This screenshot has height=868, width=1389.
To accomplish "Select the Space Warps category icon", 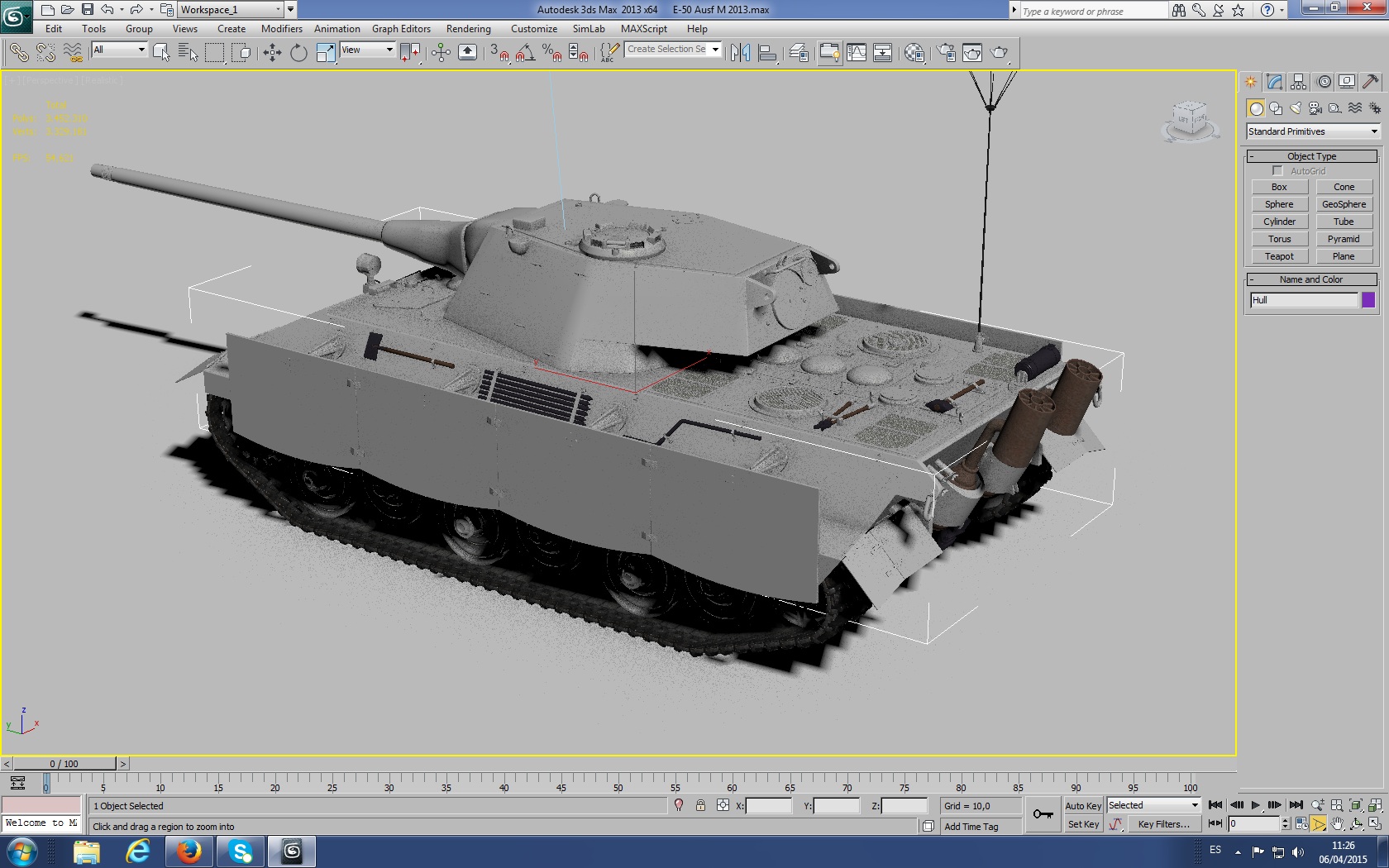I will pyautogui.click(x=1355, y=108).
